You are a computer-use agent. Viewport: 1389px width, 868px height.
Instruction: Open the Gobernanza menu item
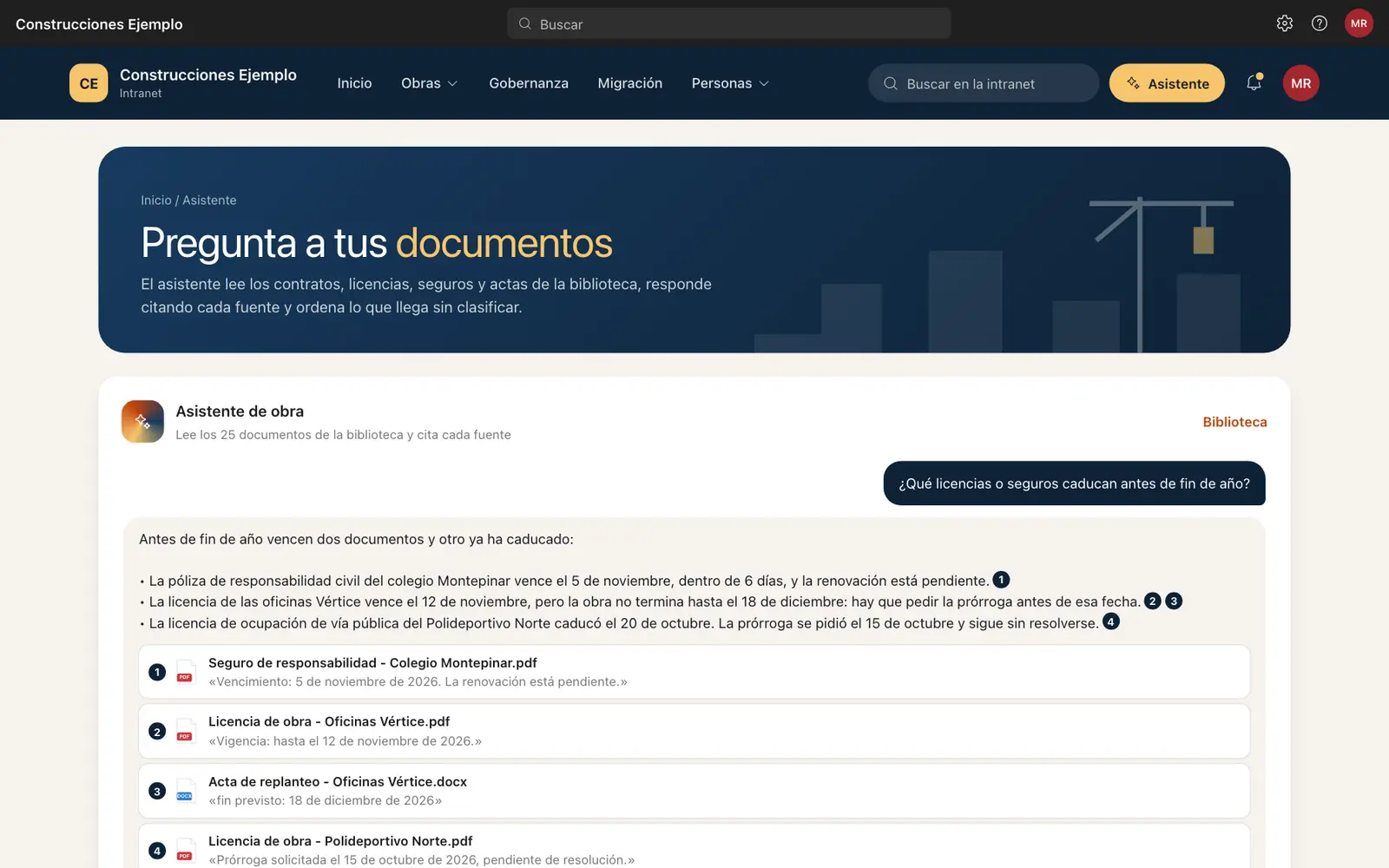pyautogui.click(x=529, y=83)
